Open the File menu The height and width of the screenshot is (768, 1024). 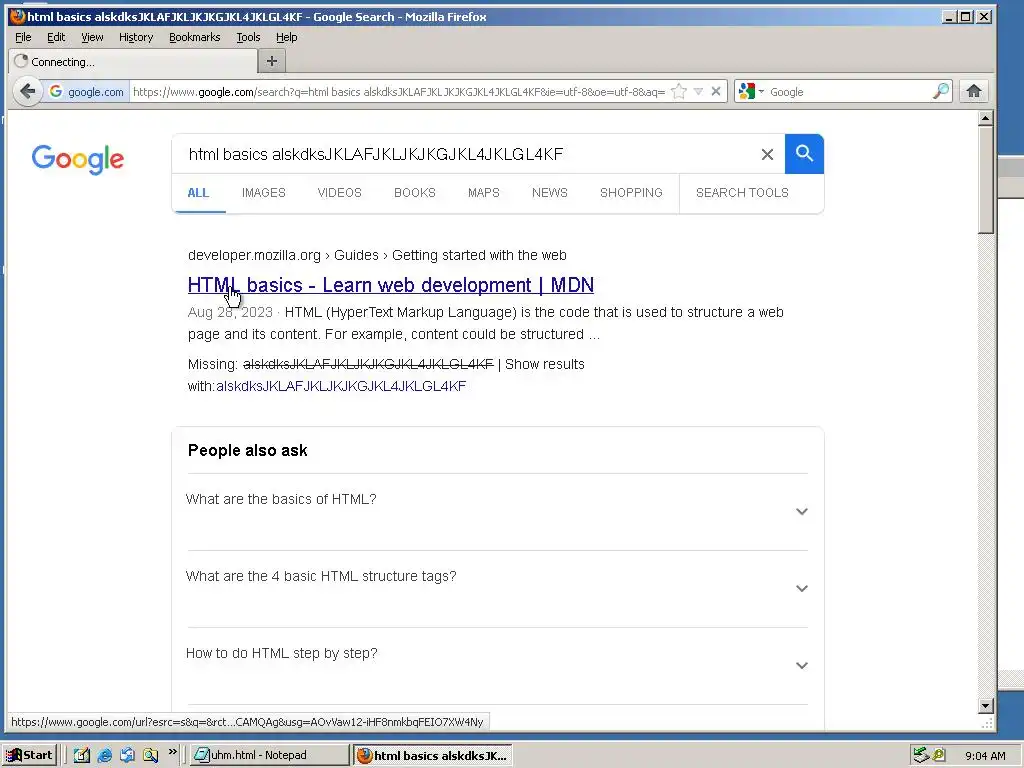[23, 37]
